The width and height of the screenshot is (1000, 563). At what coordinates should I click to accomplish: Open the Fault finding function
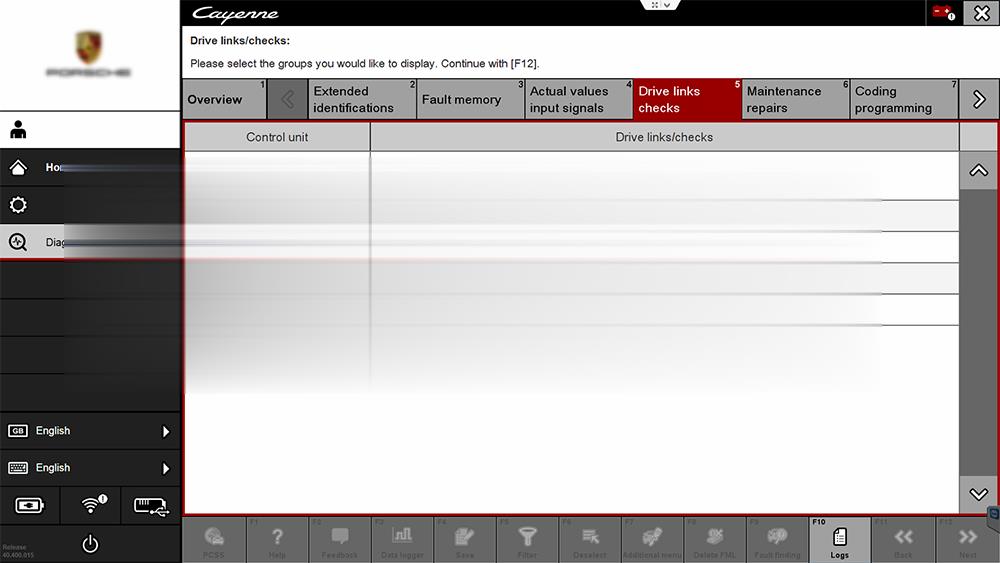[777, 541]
